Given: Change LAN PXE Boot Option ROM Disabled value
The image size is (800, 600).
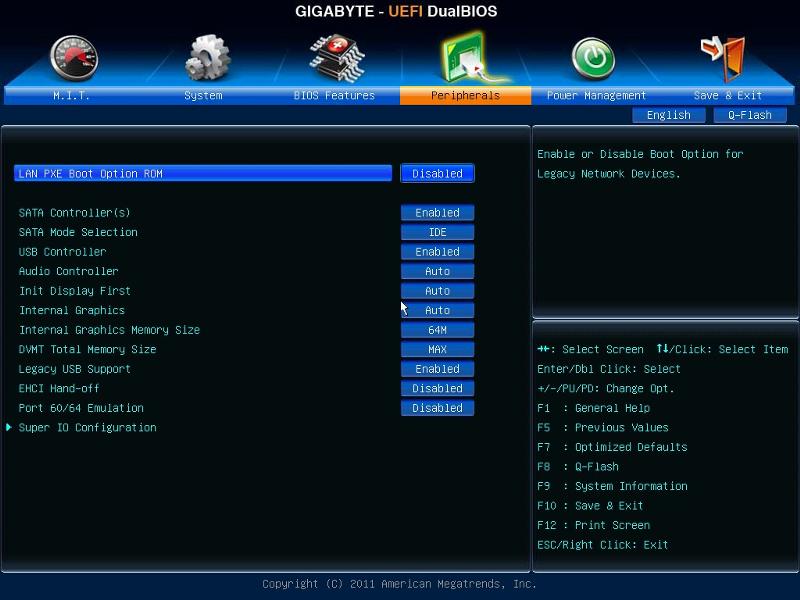Looking at the screenshot, I should [437, 173].
